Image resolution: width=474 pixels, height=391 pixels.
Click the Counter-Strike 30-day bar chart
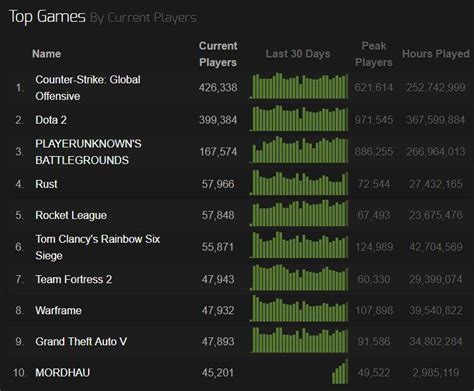(299, 86)
